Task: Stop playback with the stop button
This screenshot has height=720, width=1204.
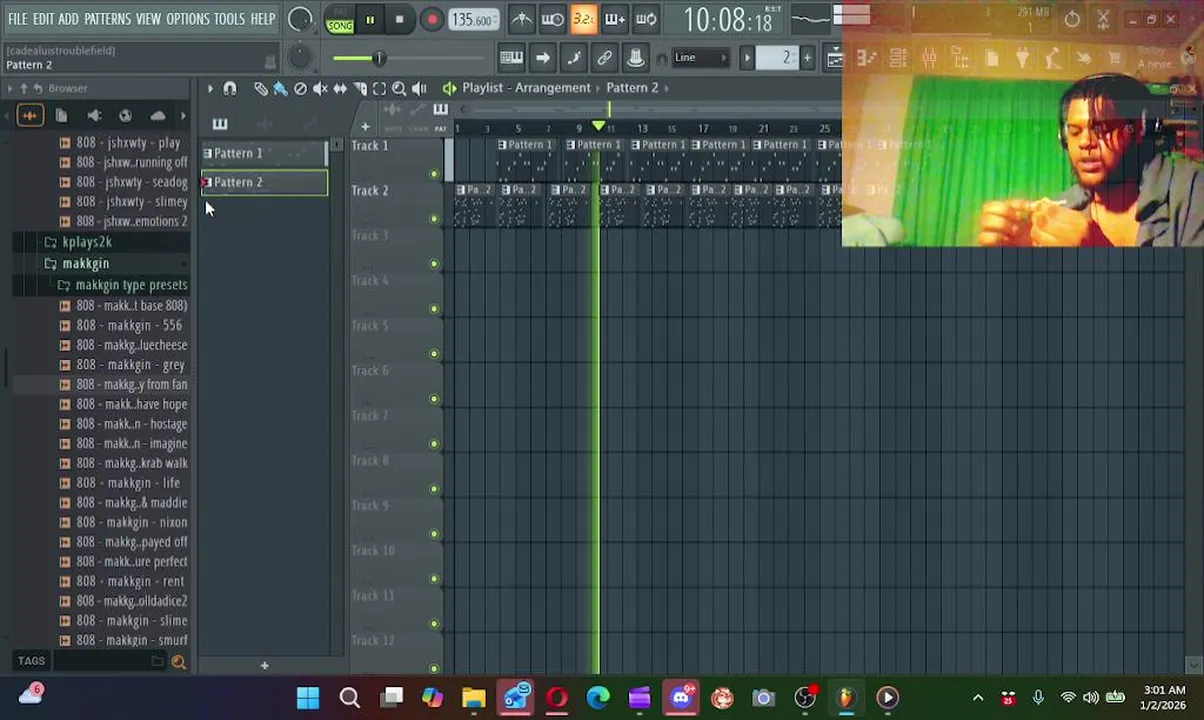Action: tap(399, 20)
